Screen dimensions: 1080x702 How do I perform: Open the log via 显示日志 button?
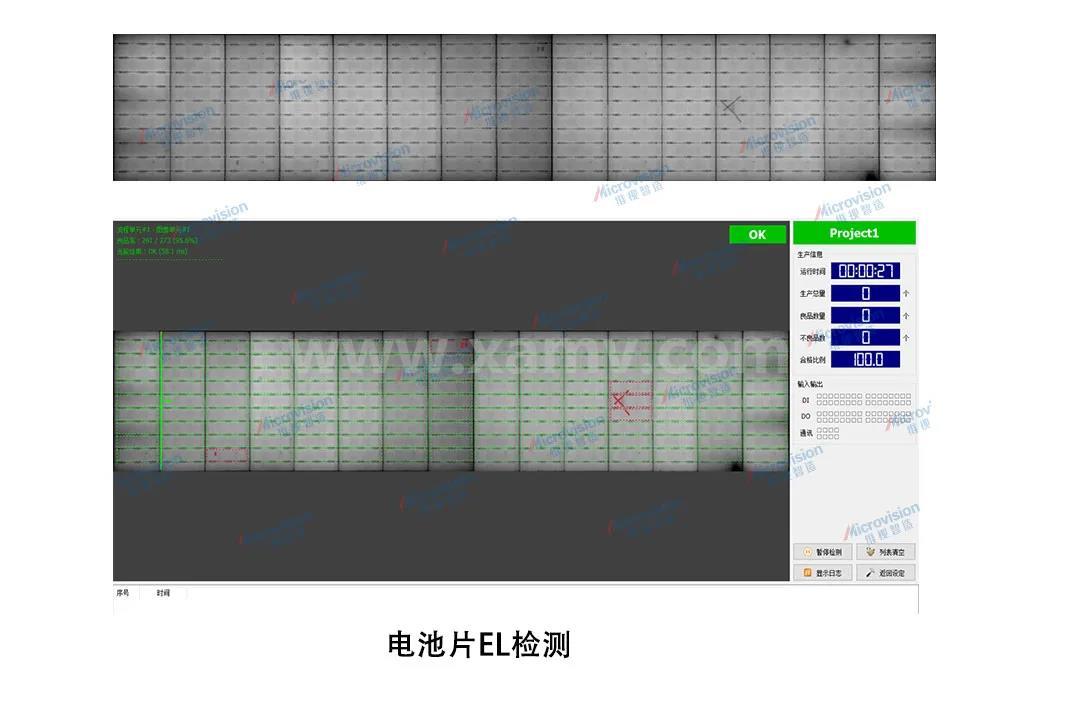[x=823, y=572]
